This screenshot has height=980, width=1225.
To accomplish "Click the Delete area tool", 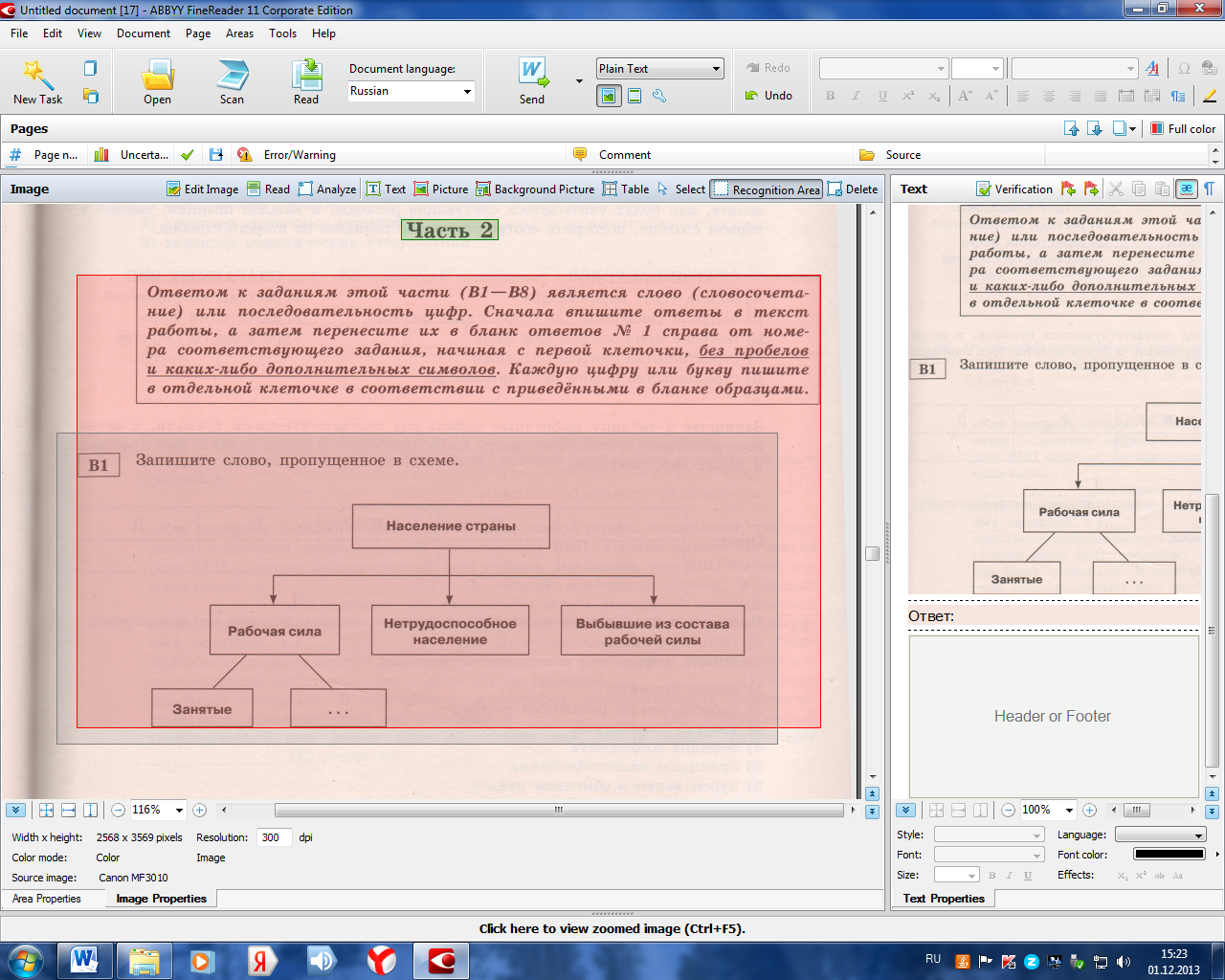I will tap(853, 189).
